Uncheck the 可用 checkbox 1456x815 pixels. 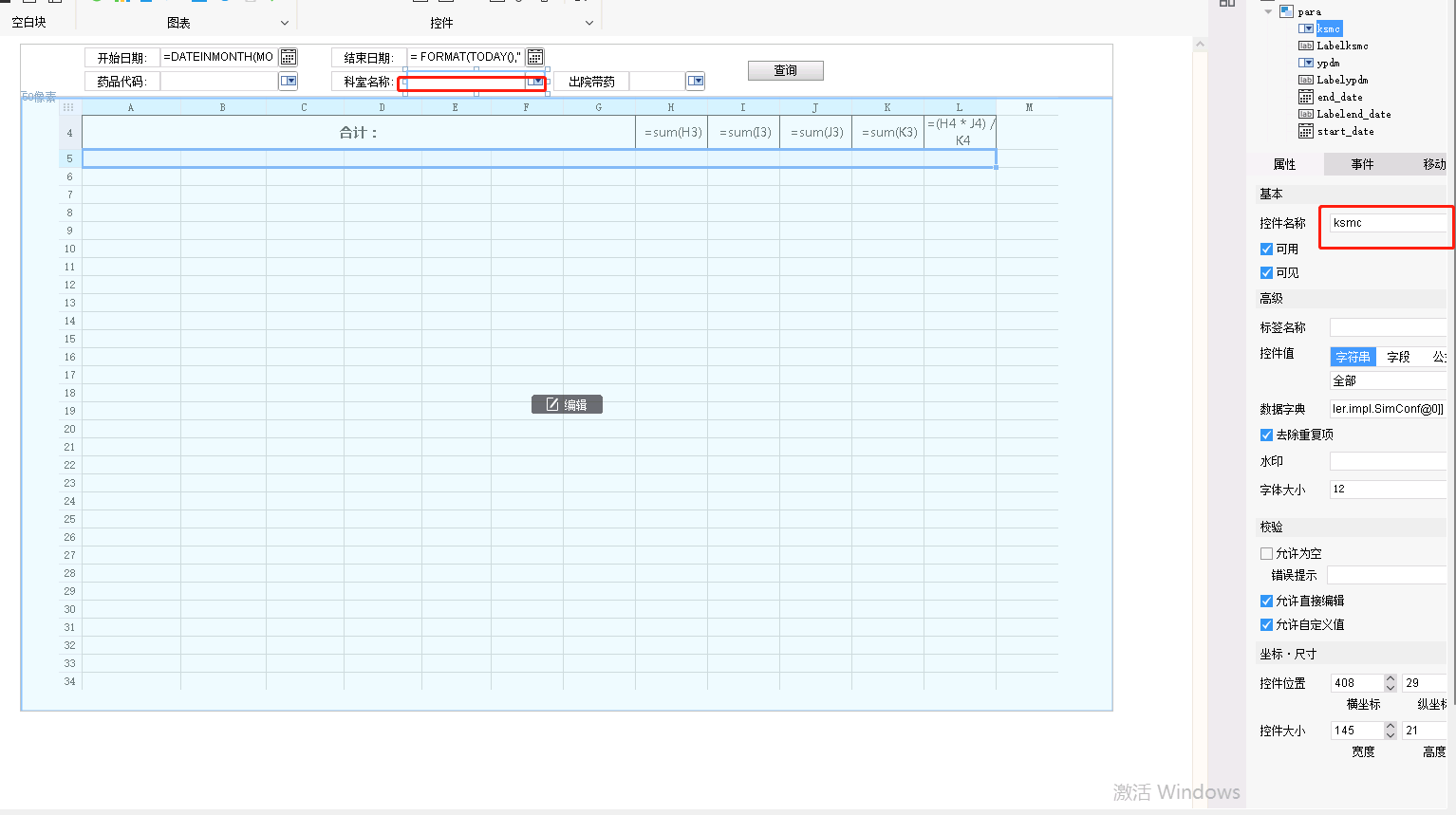[x=1266, y=249]
